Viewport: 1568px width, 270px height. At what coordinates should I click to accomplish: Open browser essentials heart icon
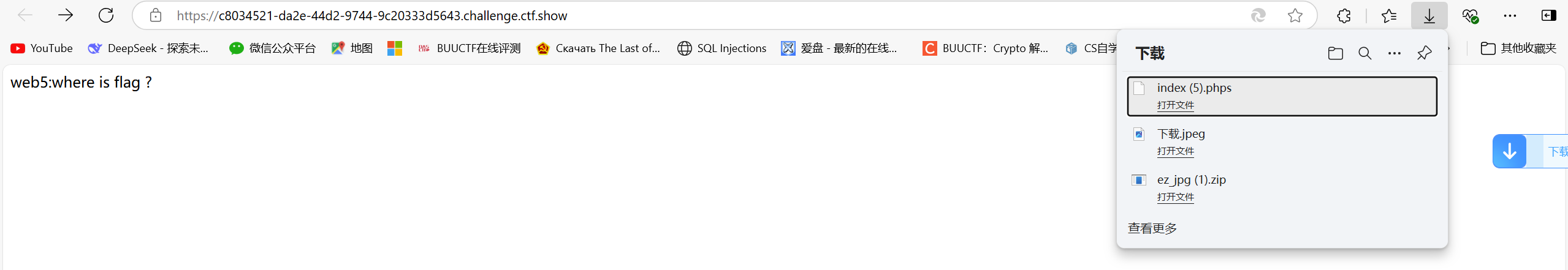[1470, 16]
